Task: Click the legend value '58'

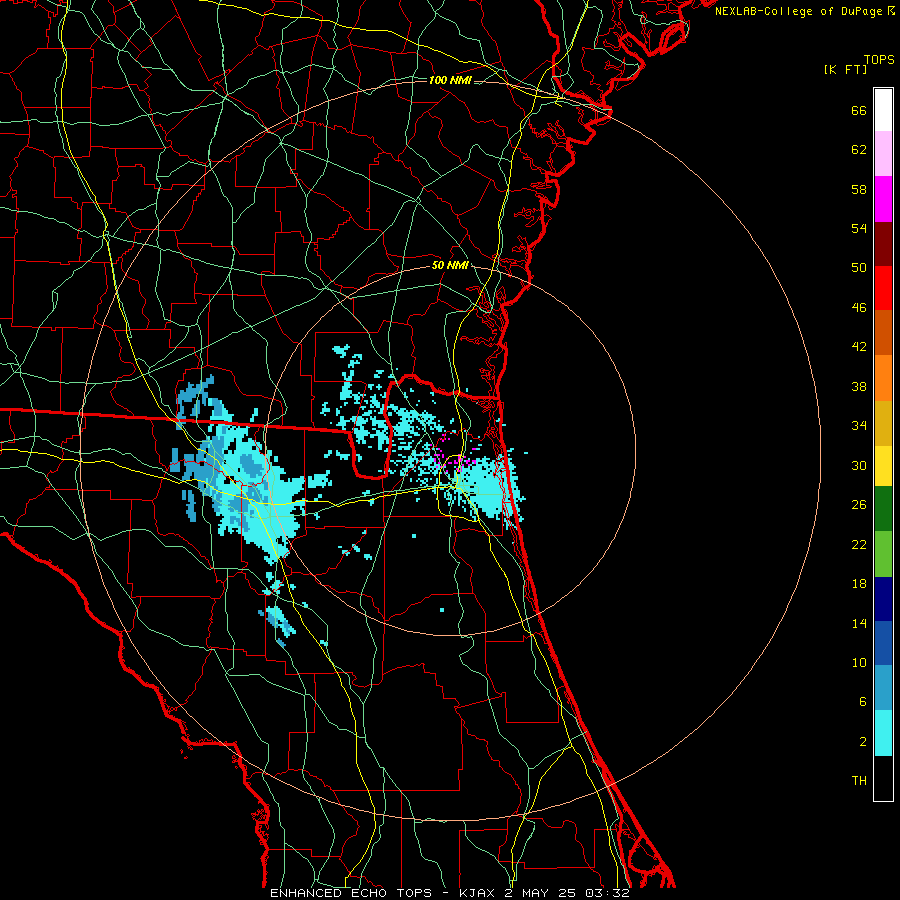Action: tap(859, 189)
